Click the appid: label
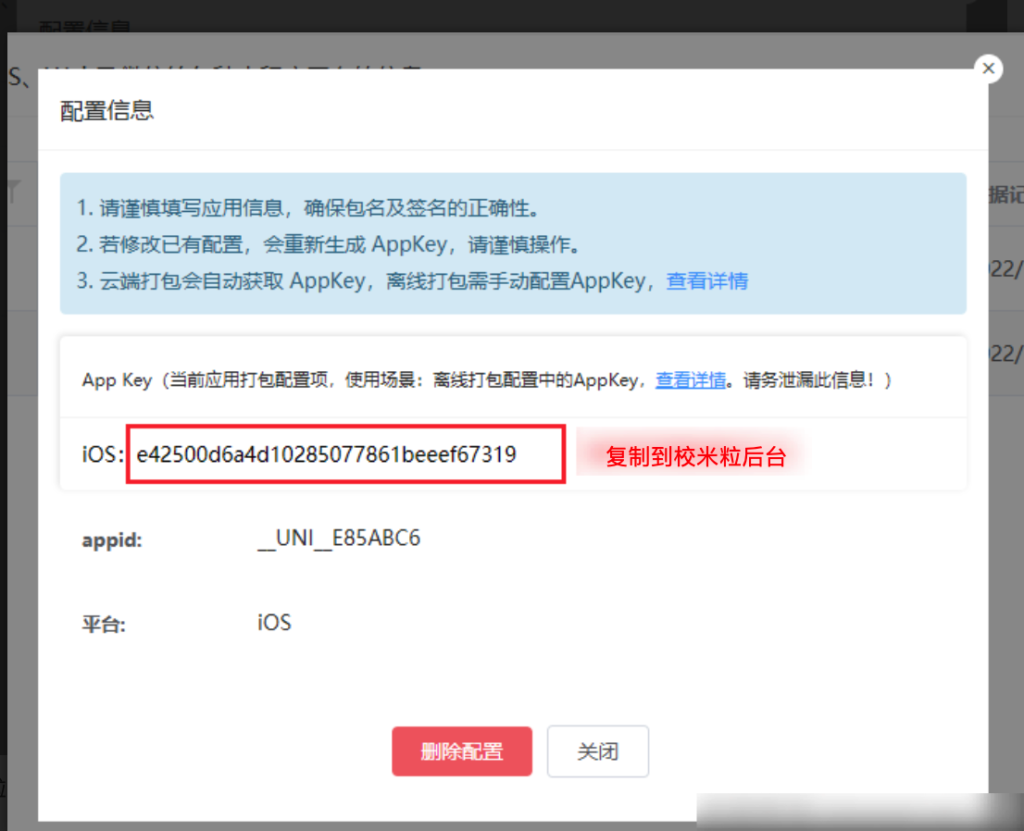 coord(112,541)
